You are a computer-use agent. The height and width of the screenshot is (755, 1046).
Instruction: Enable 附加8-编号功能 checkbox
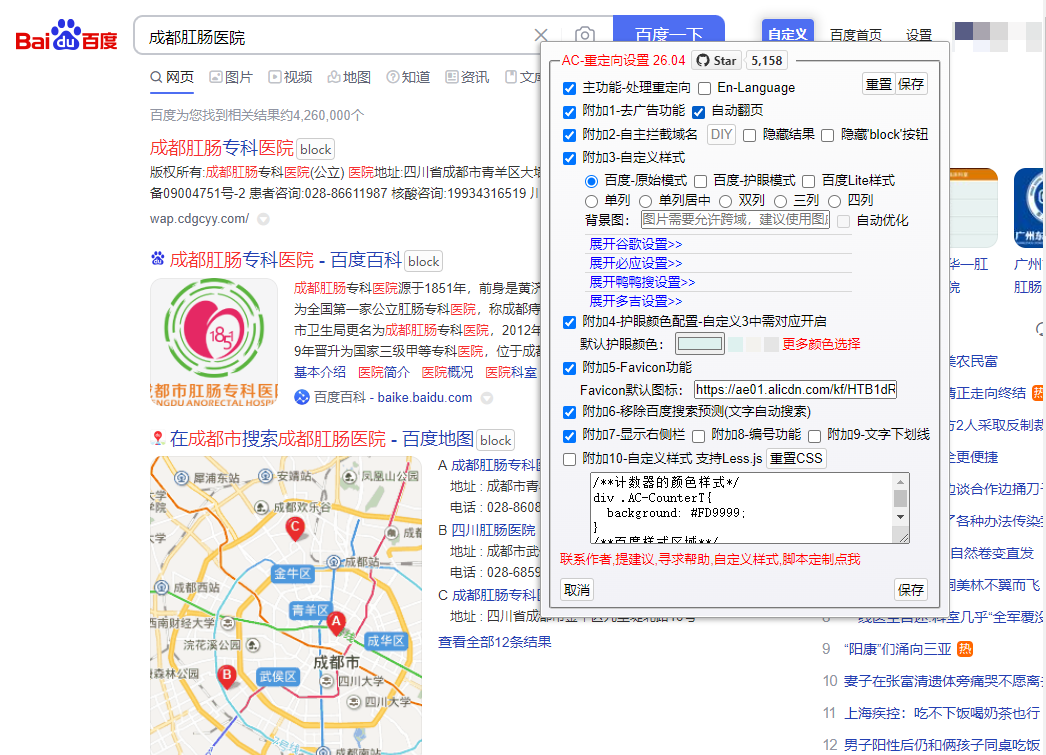click(698, 436)
